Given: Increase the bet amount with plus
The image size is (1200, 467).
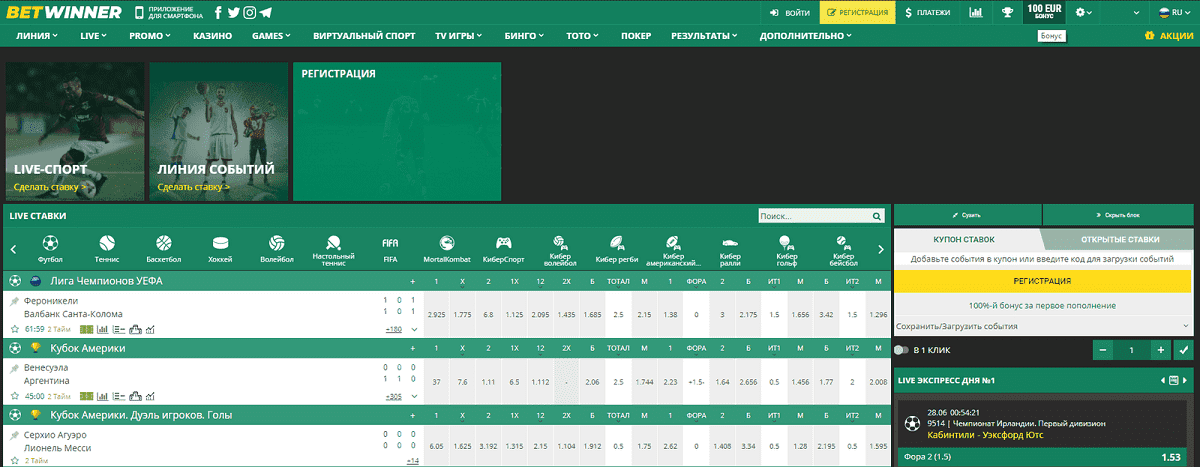Looking at the screenshot, I should (1160, 350).
